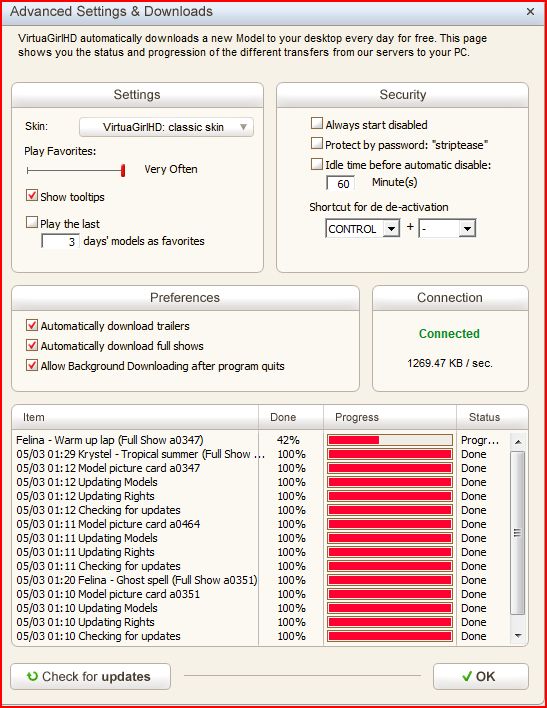Click the Item column header
The height and width of the screenshot is (708, 547).
click(x=135, y=417)
